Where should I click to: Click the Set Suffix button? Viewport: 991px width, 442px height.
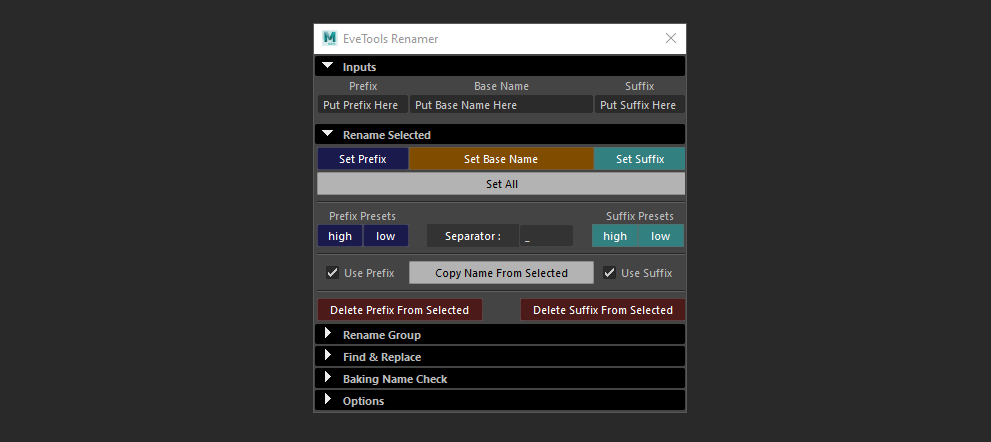click(x=640, y=159)
